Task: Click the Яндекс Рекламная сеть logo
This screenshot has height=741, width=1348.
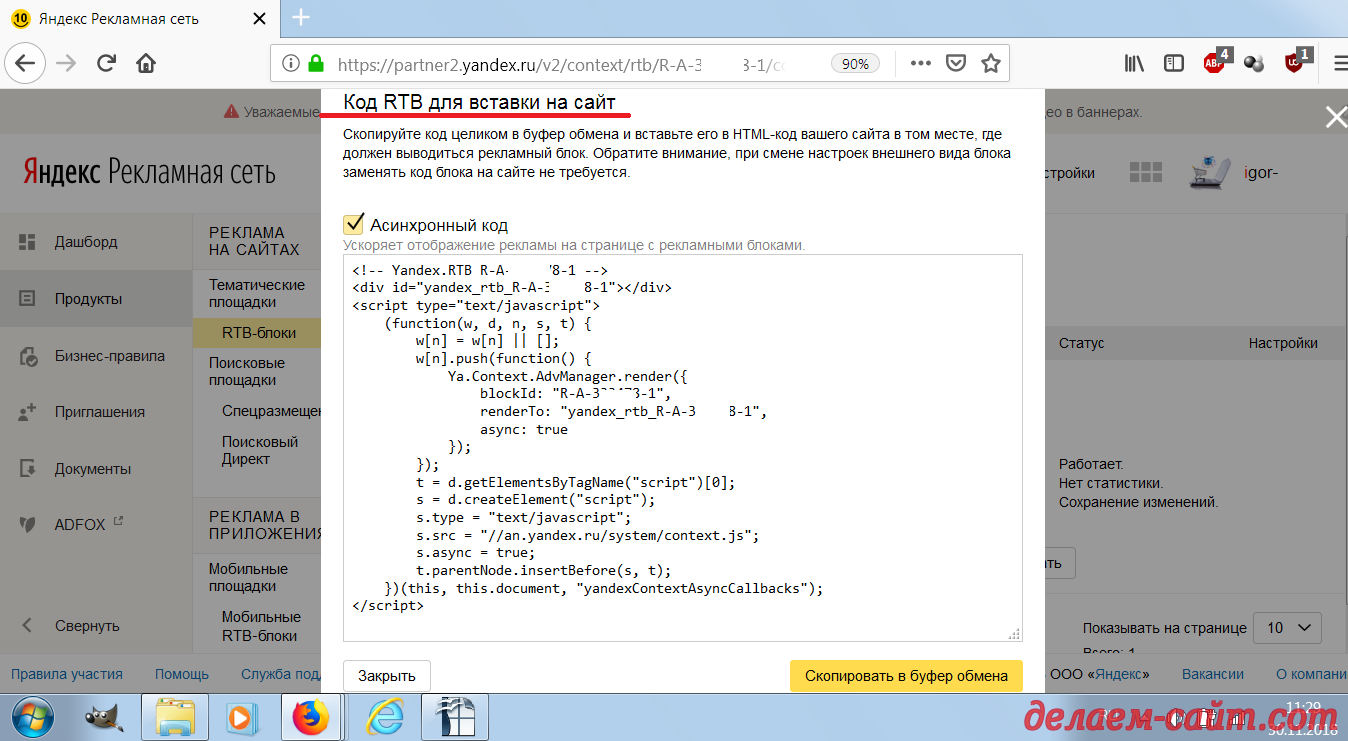Action: pyautogui.click(x=149, y=172)
